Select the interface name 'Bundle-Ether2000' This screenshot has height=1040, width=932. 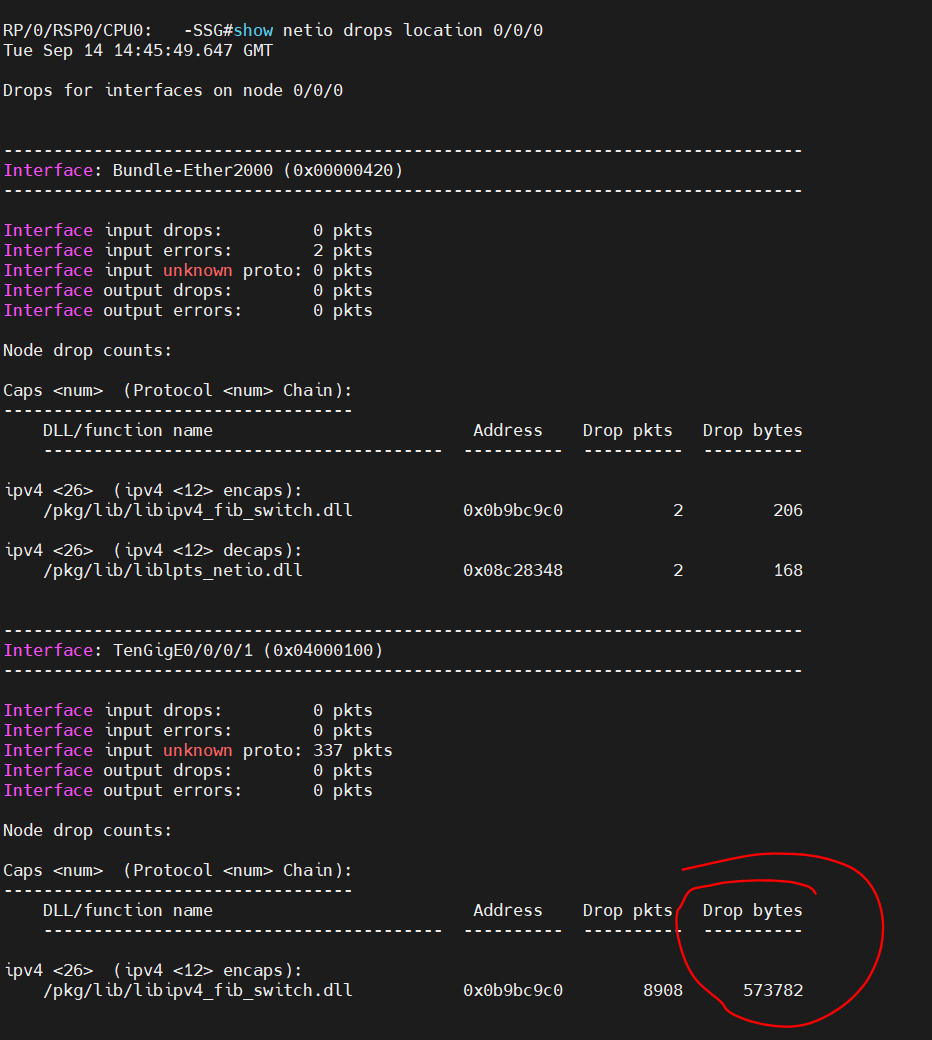[193, 170]
